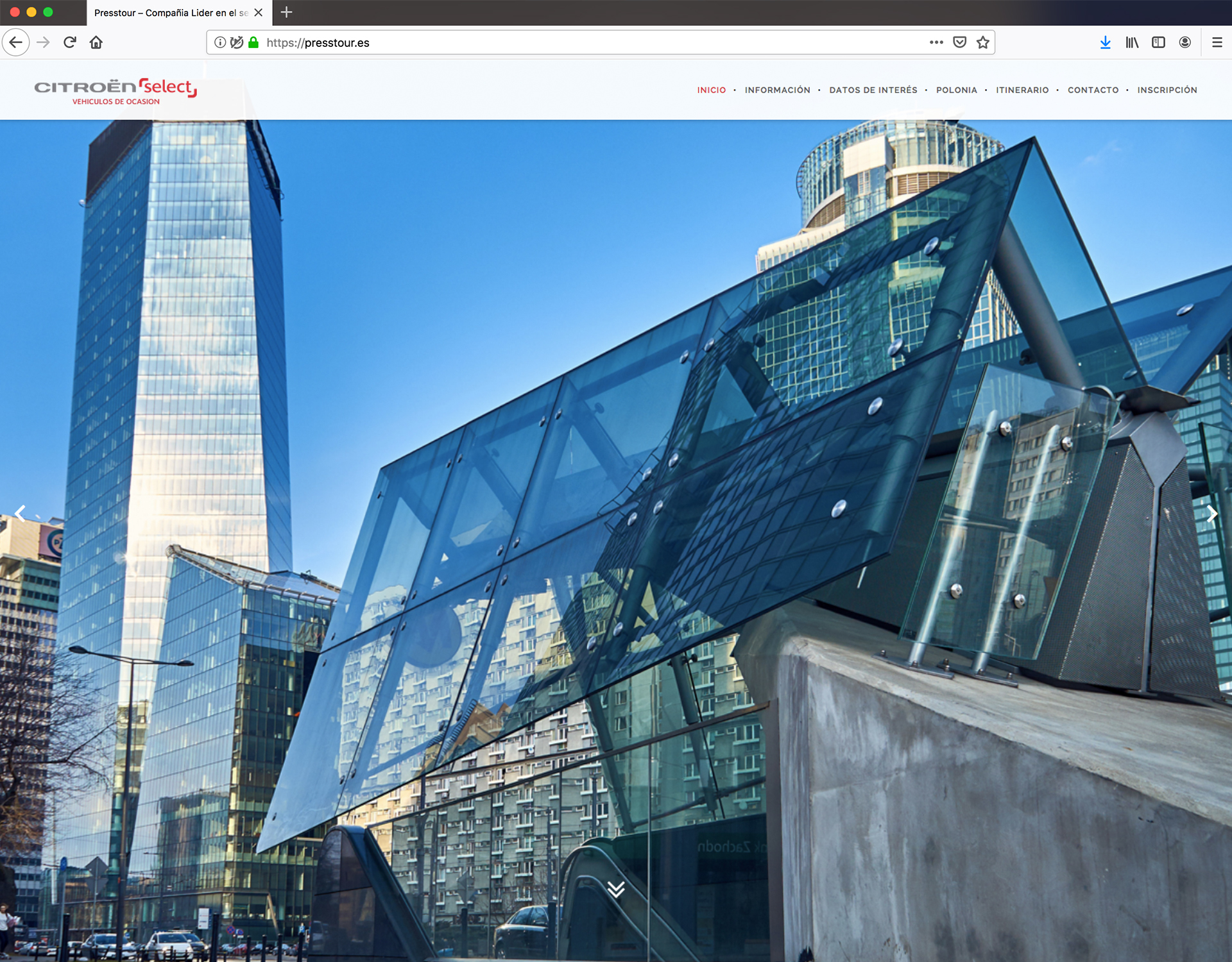Open the downloads panel arrow
Viewport: 1232px width, 962px height.
1105,42
